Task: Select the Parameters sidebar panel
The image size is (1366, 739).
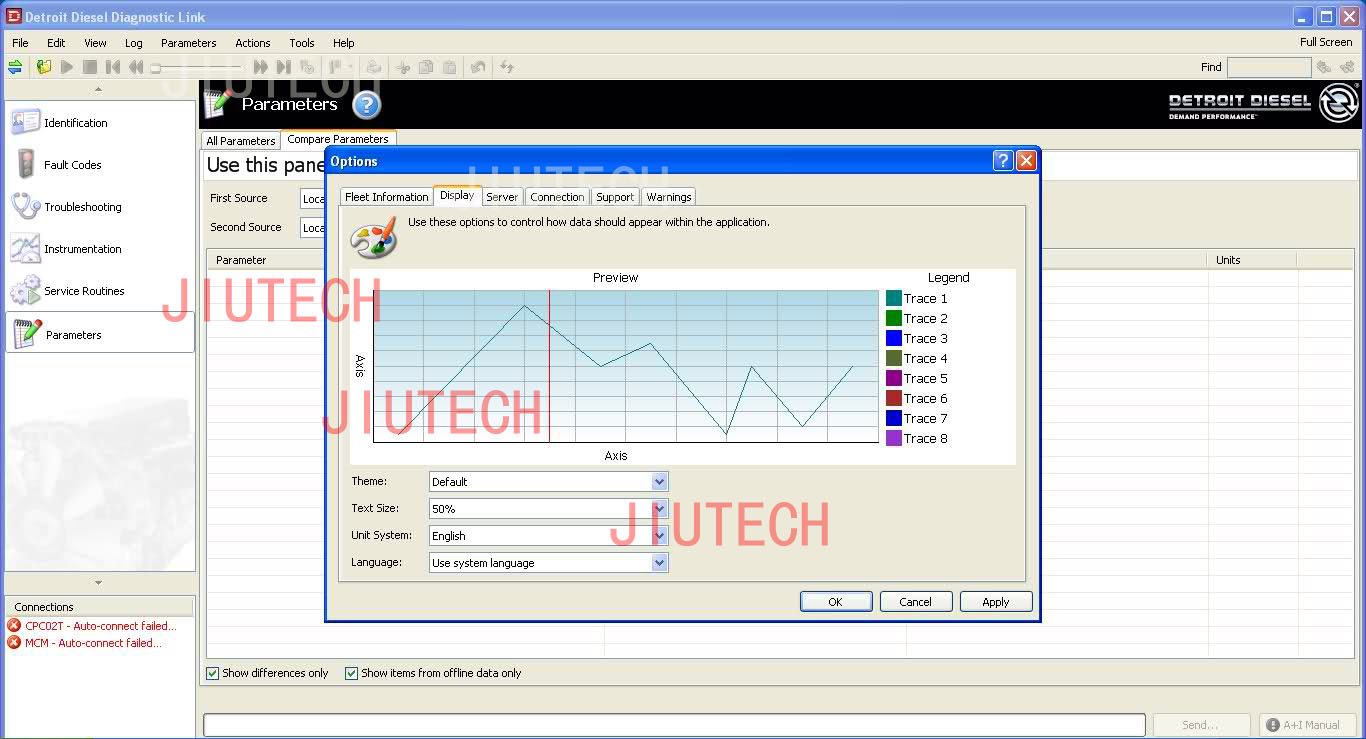Action: coord(99,333)
